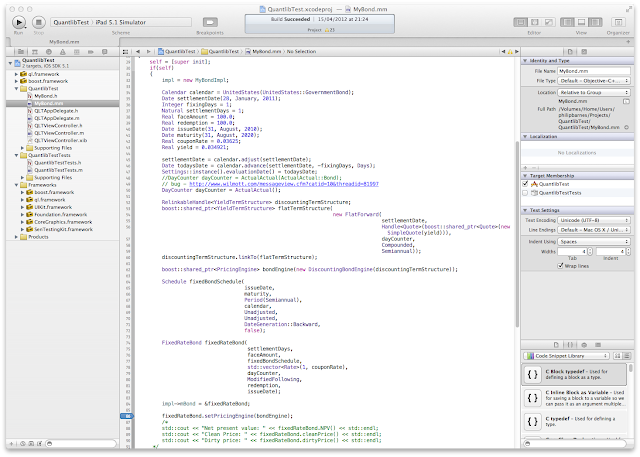640x457 pixels.
Task: Show the File Template library
Action: (x=556, y=345)
